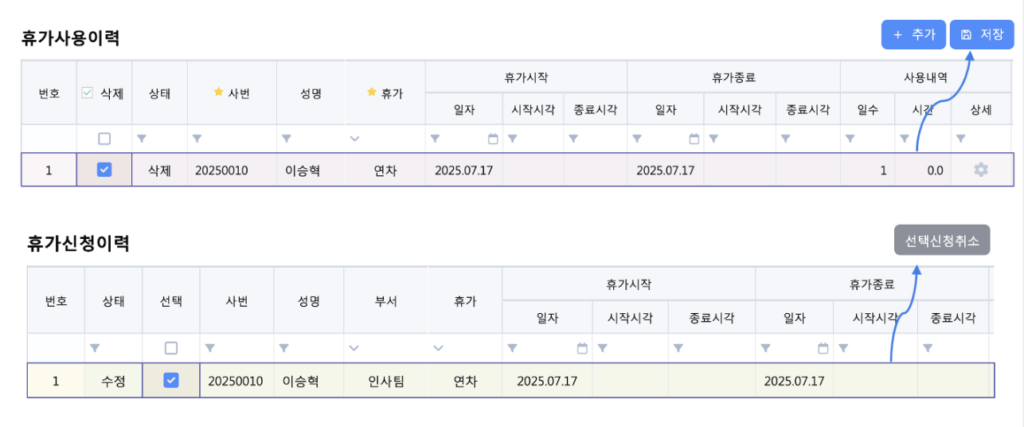Viewport: 1024px width, 427px height.
Task: Open calendar picker for 휴가시작 일자 in 휴가신청이력
Action: [x=582, y=348]
